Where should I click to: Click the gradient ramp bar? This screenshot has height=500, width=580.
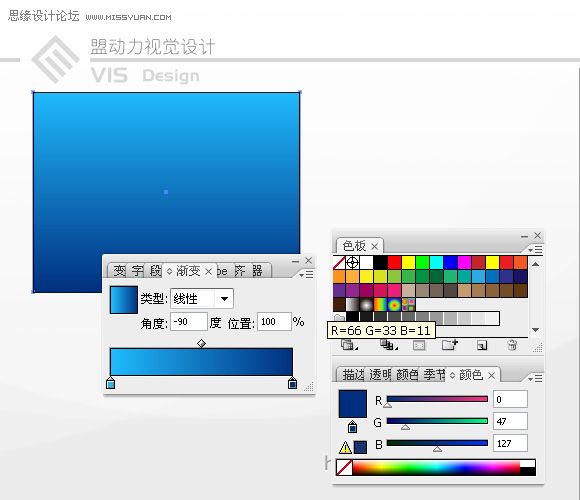pos(201,362)
